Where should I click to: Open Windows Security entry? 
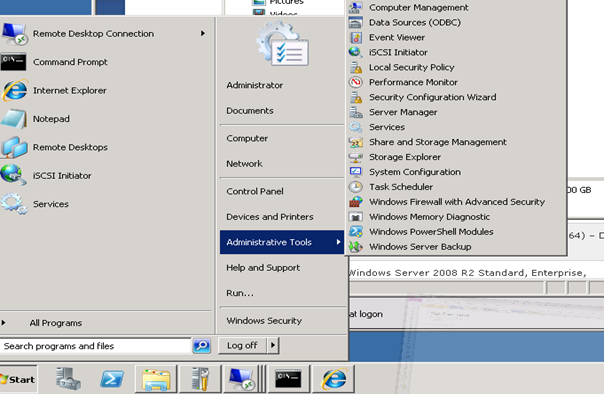pyautogui.click(x=264, y=321)
